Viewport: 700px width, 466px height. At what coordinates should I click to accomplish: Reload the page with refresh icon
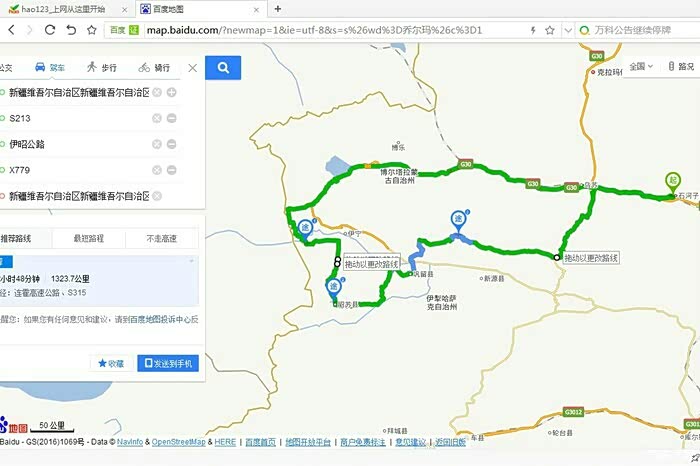pos(50,30)
